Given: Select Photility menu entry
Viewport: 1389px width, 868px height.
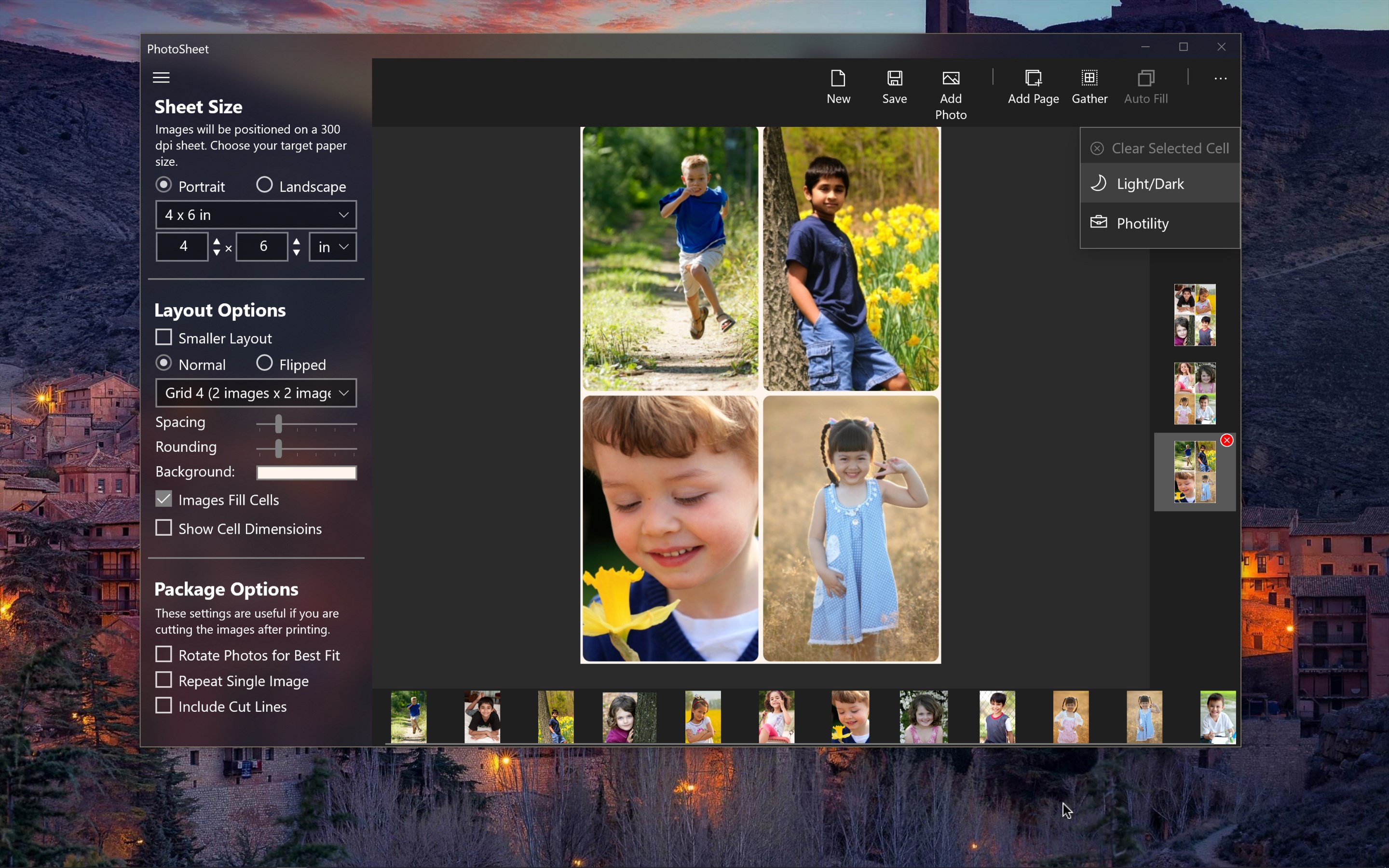Looking at the screenshot, I should click(x=1142, y=223).
